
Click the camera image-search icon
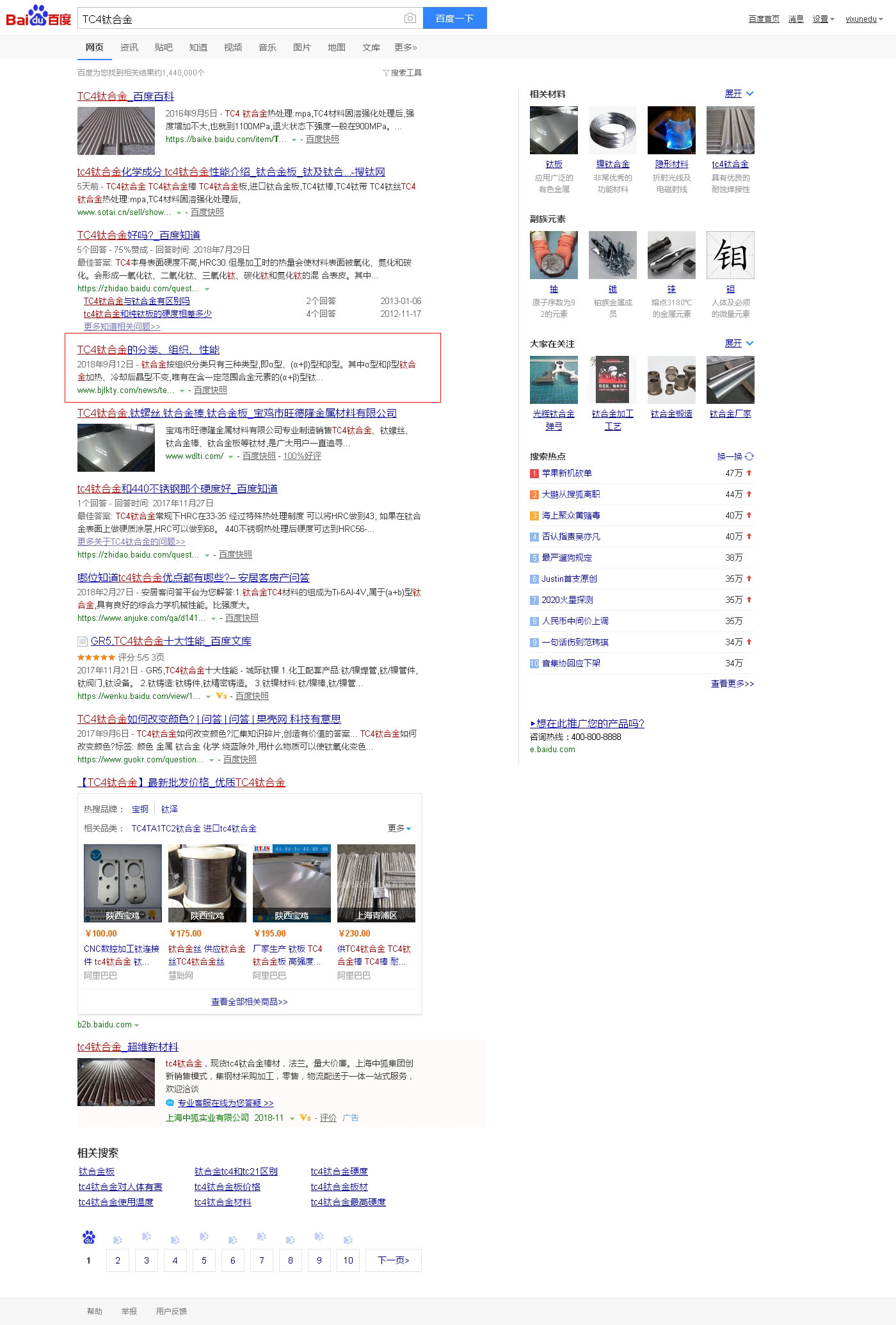(410, 19)
